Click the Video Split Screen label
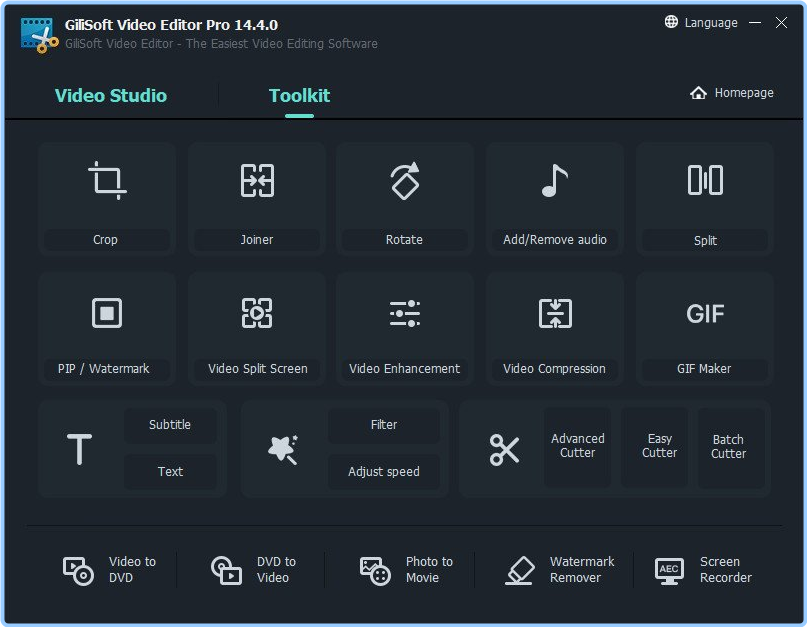The image size is (807, 627). [x=258, y=369]
